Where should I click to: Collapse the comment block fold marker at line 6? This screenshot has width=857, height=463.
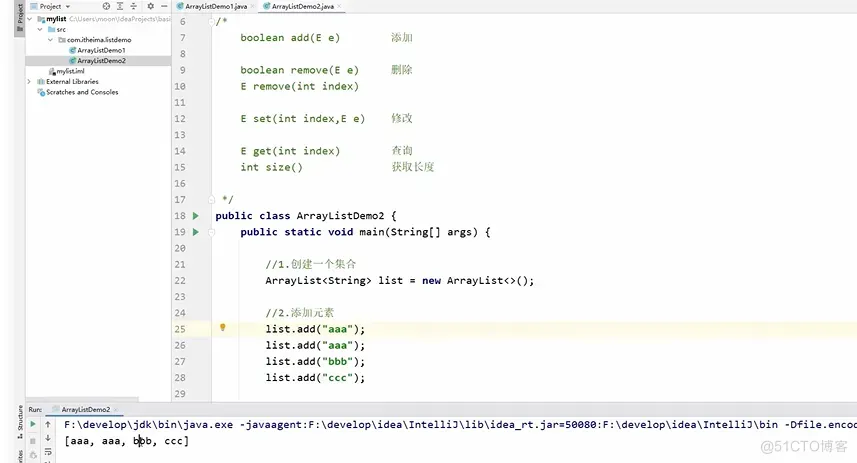[212, 22]
